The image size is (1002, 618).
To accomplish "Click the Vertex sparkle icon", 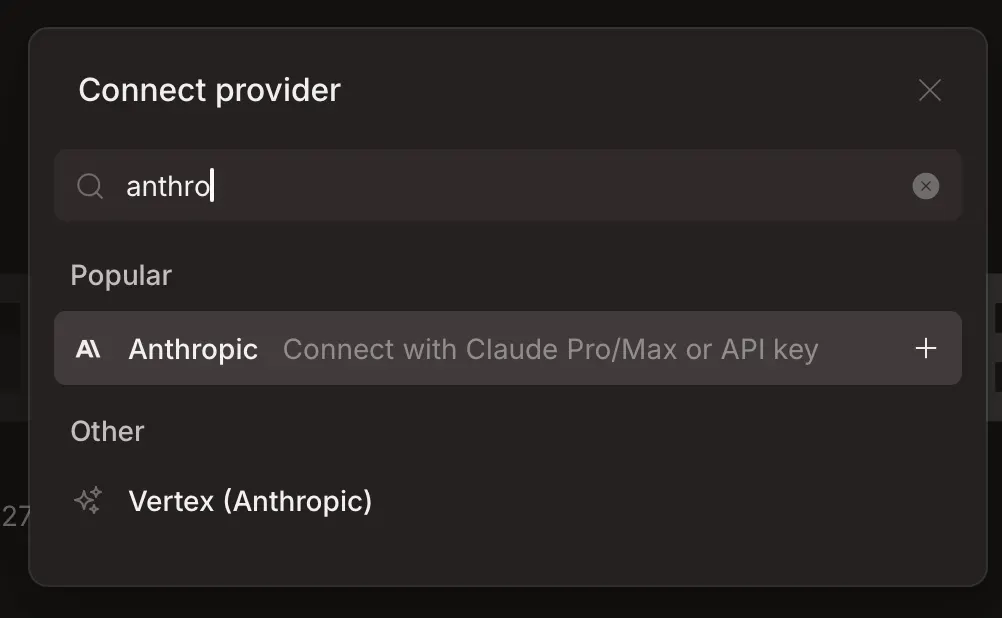I will click(x=88, y=500).
